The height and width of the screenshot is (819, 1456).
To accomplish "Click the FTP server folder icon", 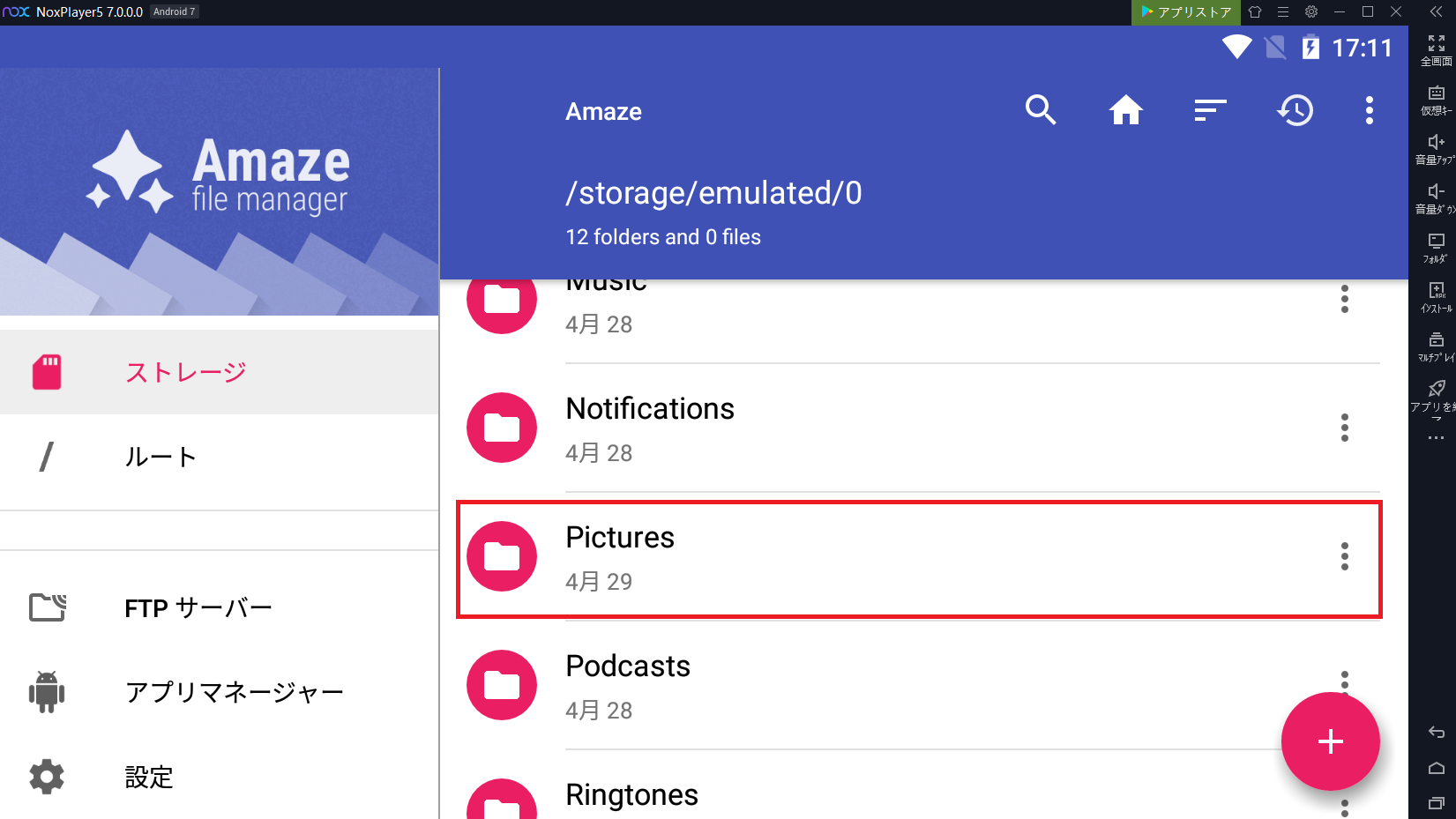I will coord(48,607).
